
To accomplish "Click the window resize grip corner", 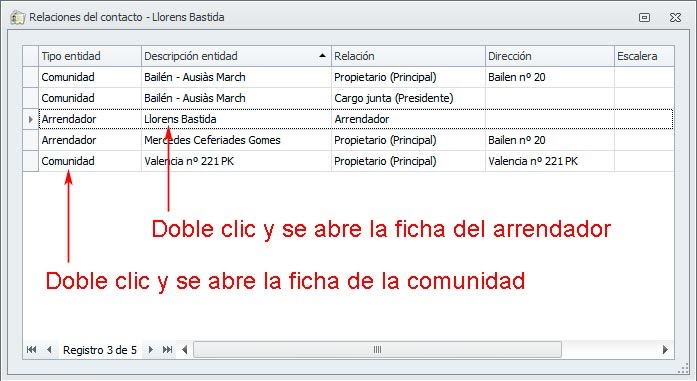I will (683, 369).
